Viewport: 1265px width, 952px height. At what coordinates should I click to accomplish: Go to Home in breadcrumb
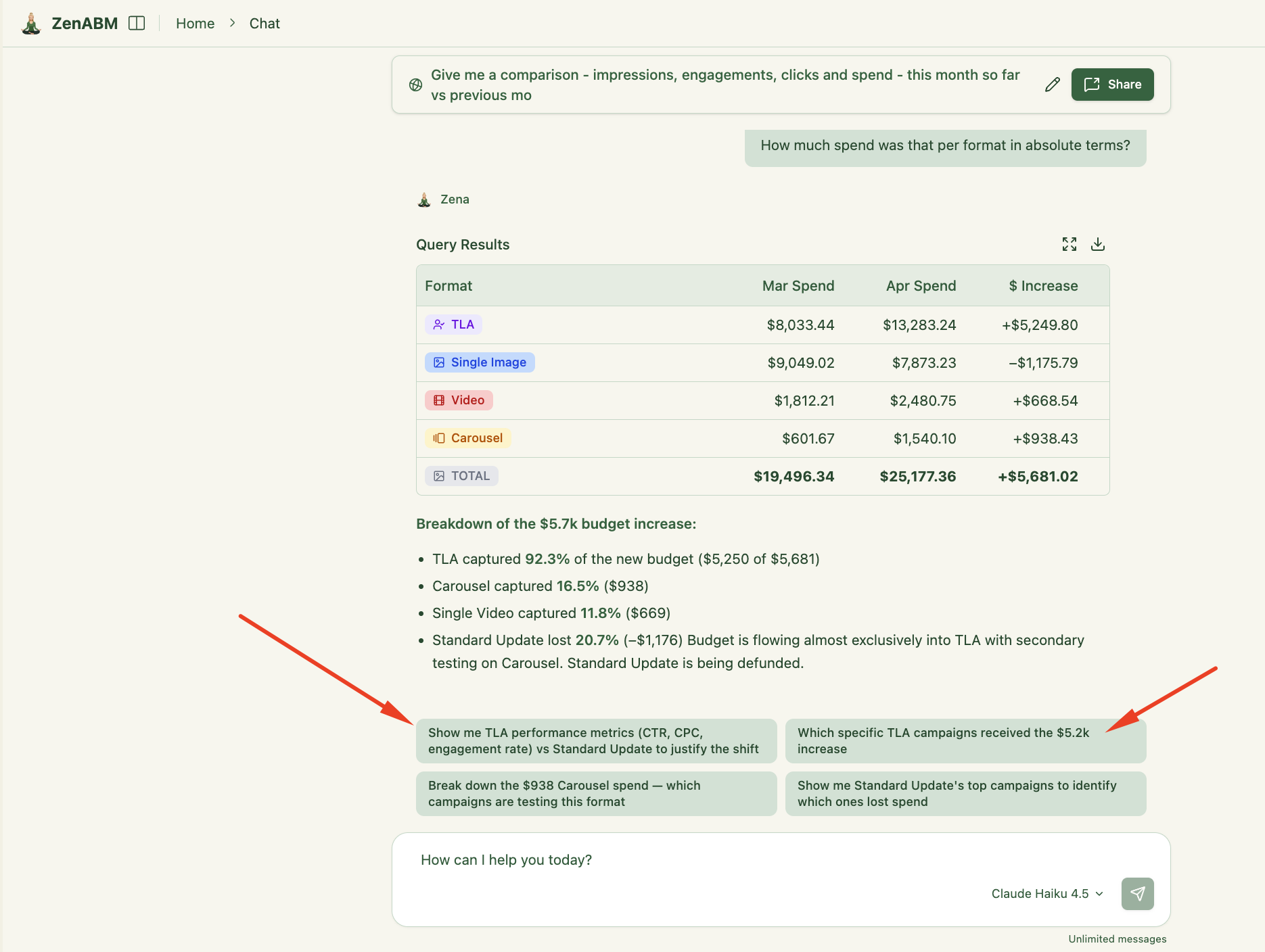(x=195, y=24)
